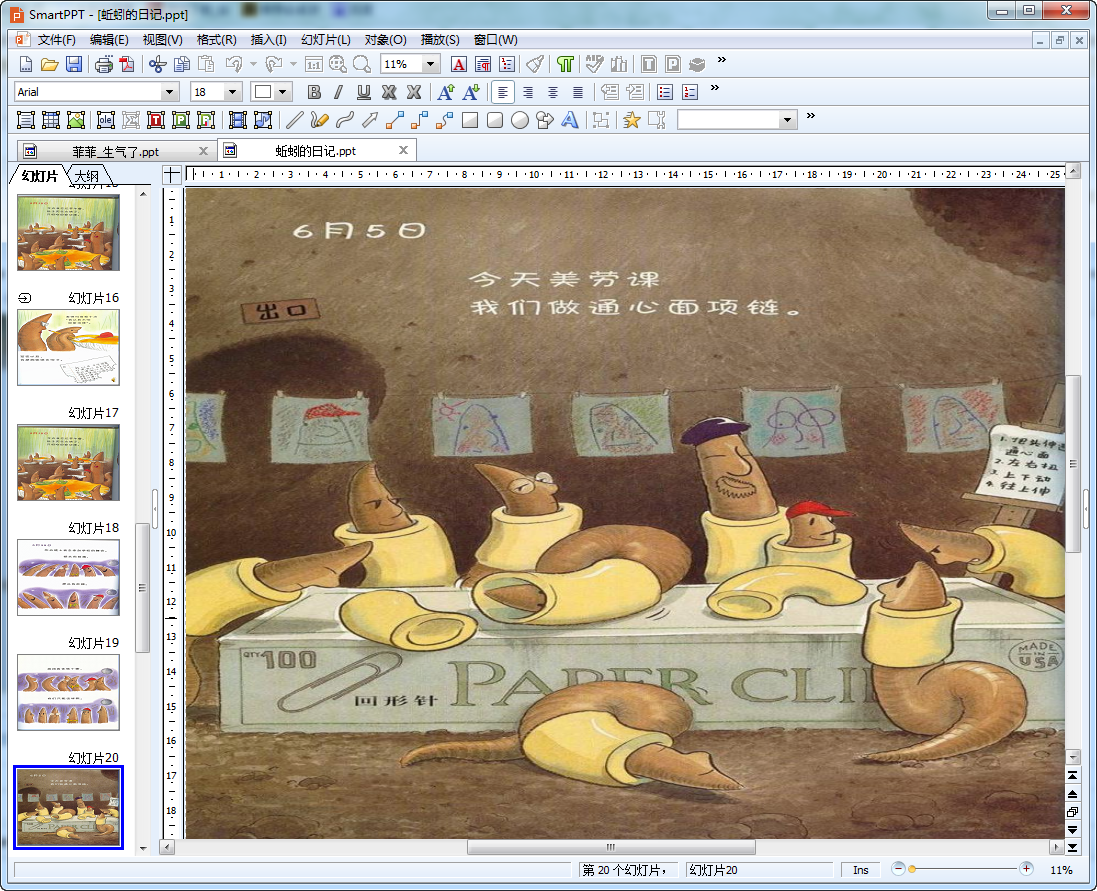This screenshot has width=1097, height=891.
Task: Go to previous slide arrow button
Action: [1073, 794]
